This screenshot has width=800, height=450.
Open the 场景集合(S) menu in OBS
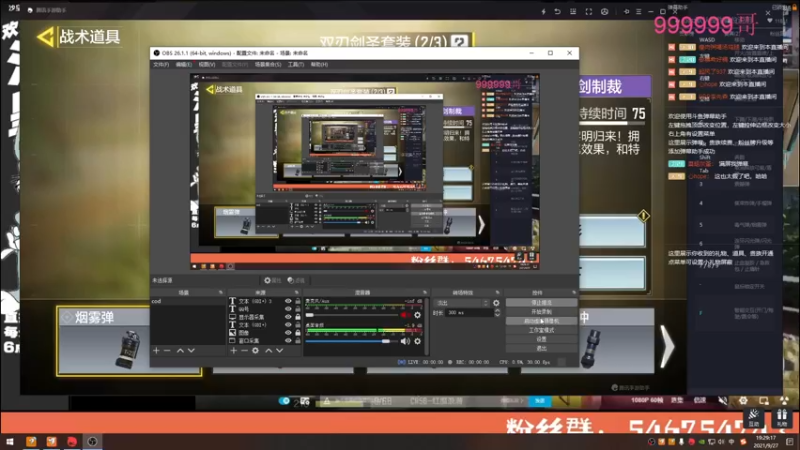point(268,65)
